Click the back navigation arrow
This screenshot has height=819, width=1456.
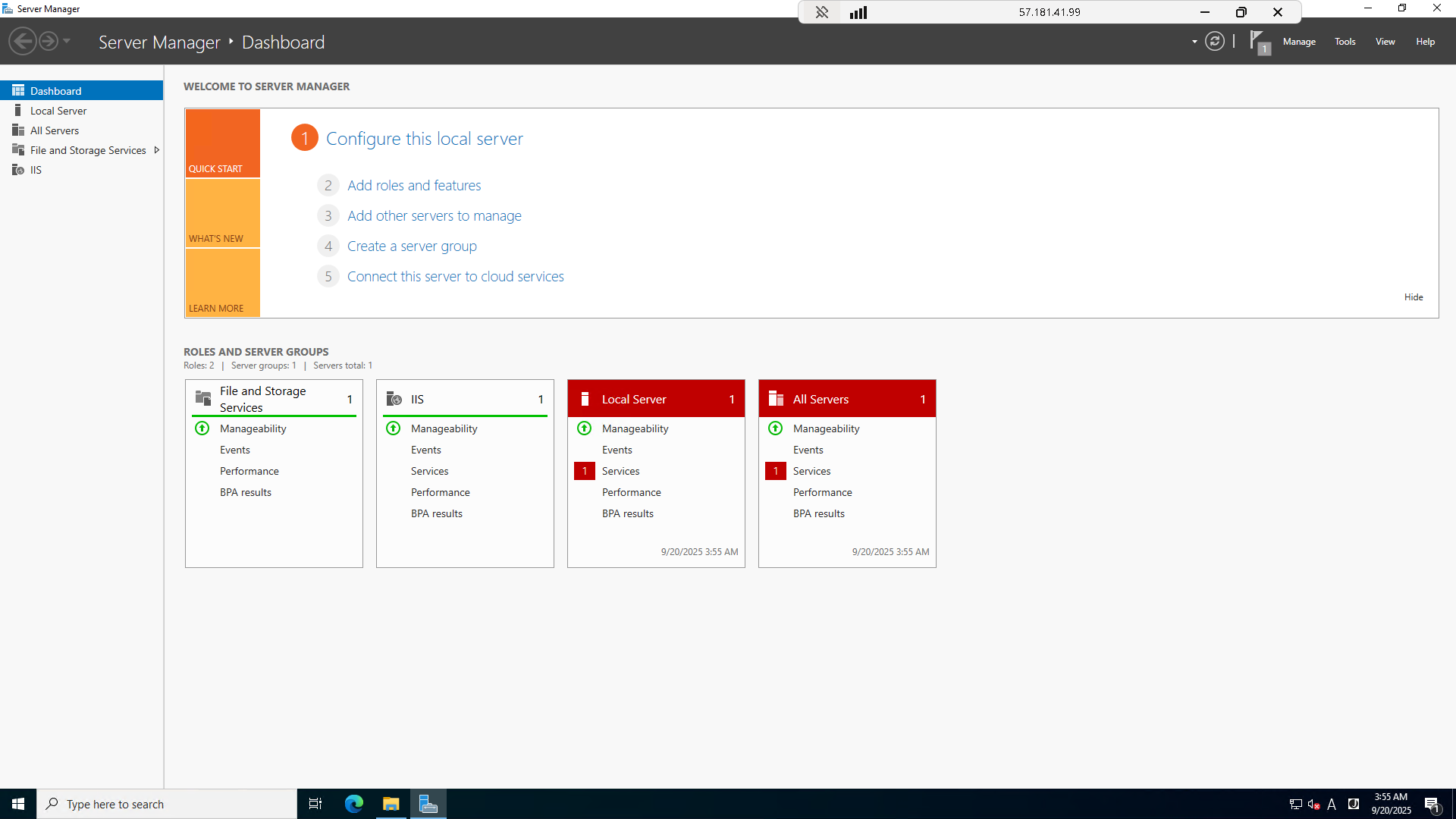click(23, 42)
